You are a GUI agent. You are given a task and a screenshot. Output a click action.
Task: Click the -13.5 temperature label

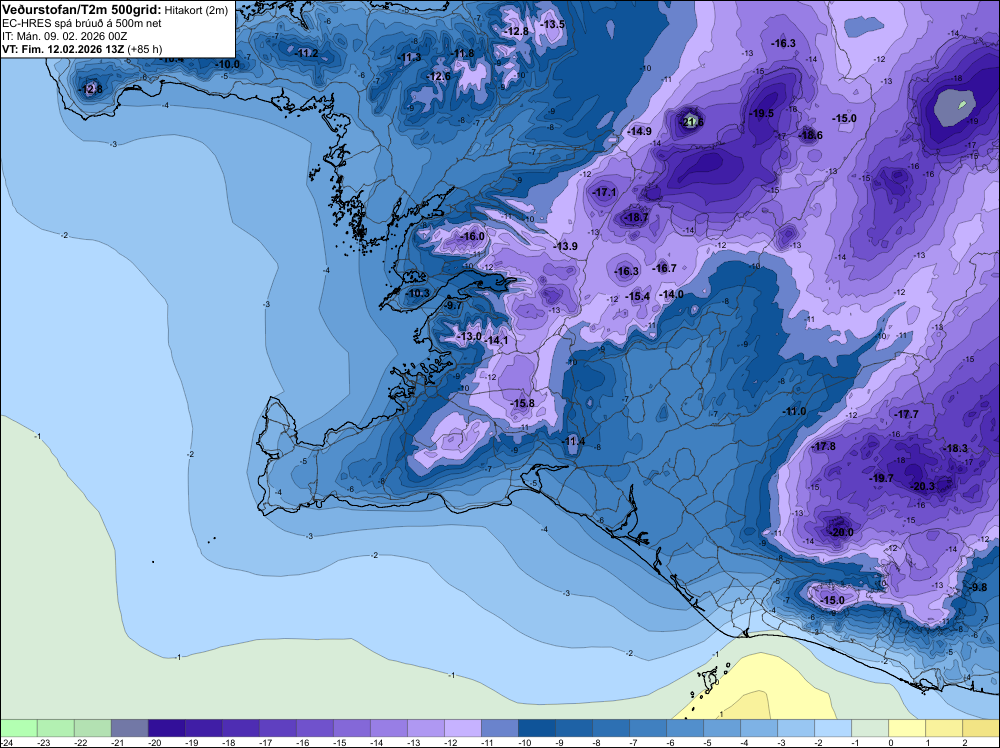coord(553,24)
